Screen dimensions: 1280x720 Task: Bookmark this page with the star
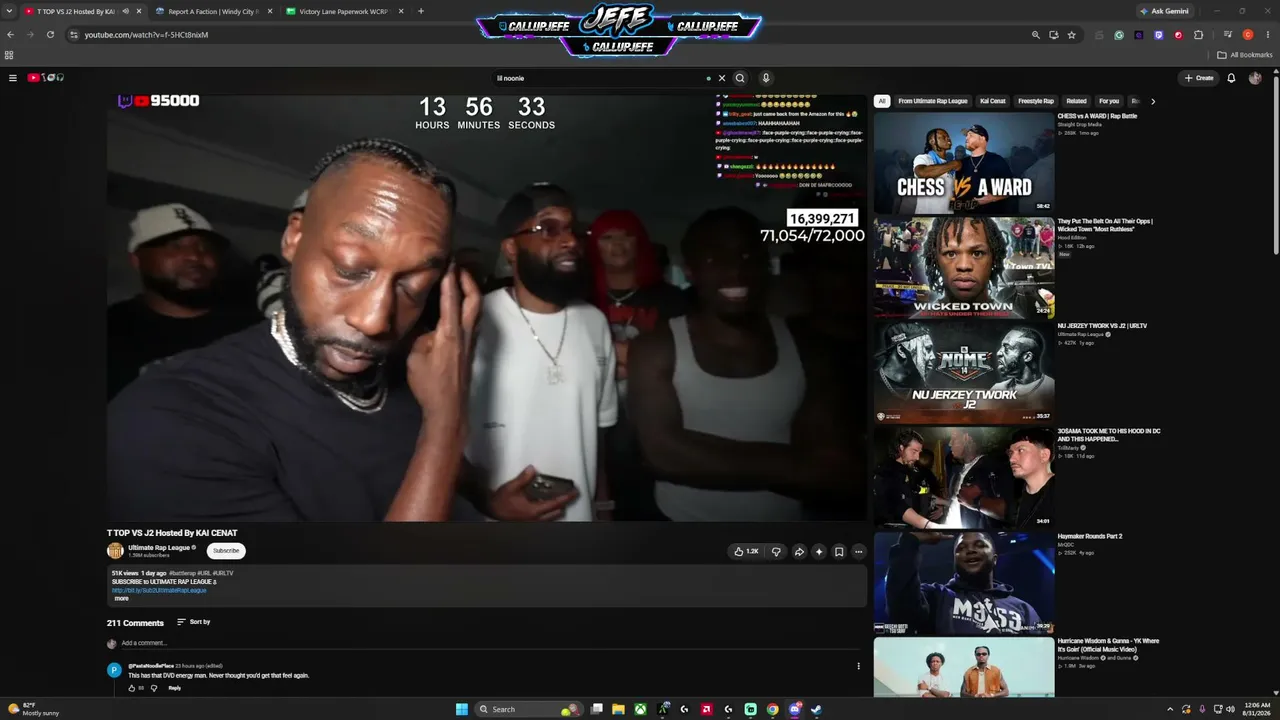pyautogui.click(x=1072, y=35)
